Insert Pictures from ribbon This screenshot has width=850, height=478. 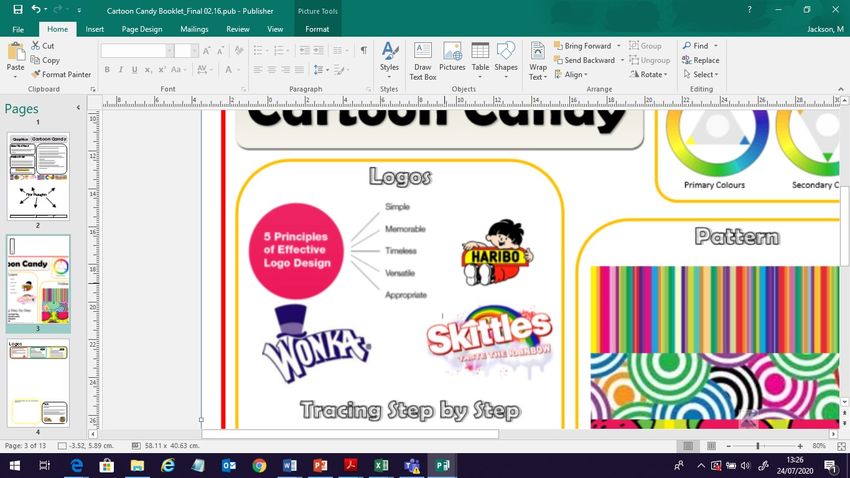tap(452, 57)
